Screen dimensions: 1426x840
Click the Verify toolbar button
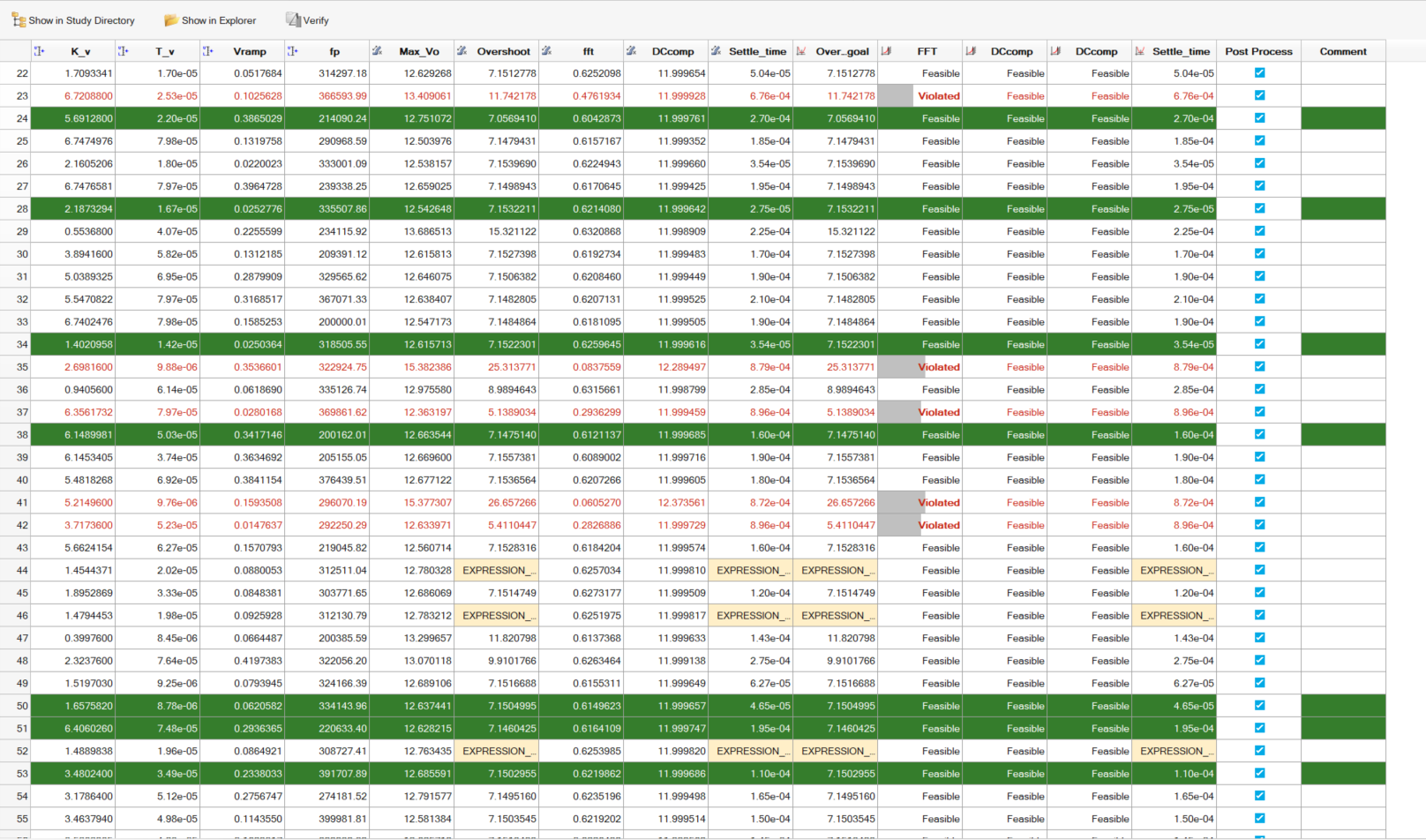point(307,20)
